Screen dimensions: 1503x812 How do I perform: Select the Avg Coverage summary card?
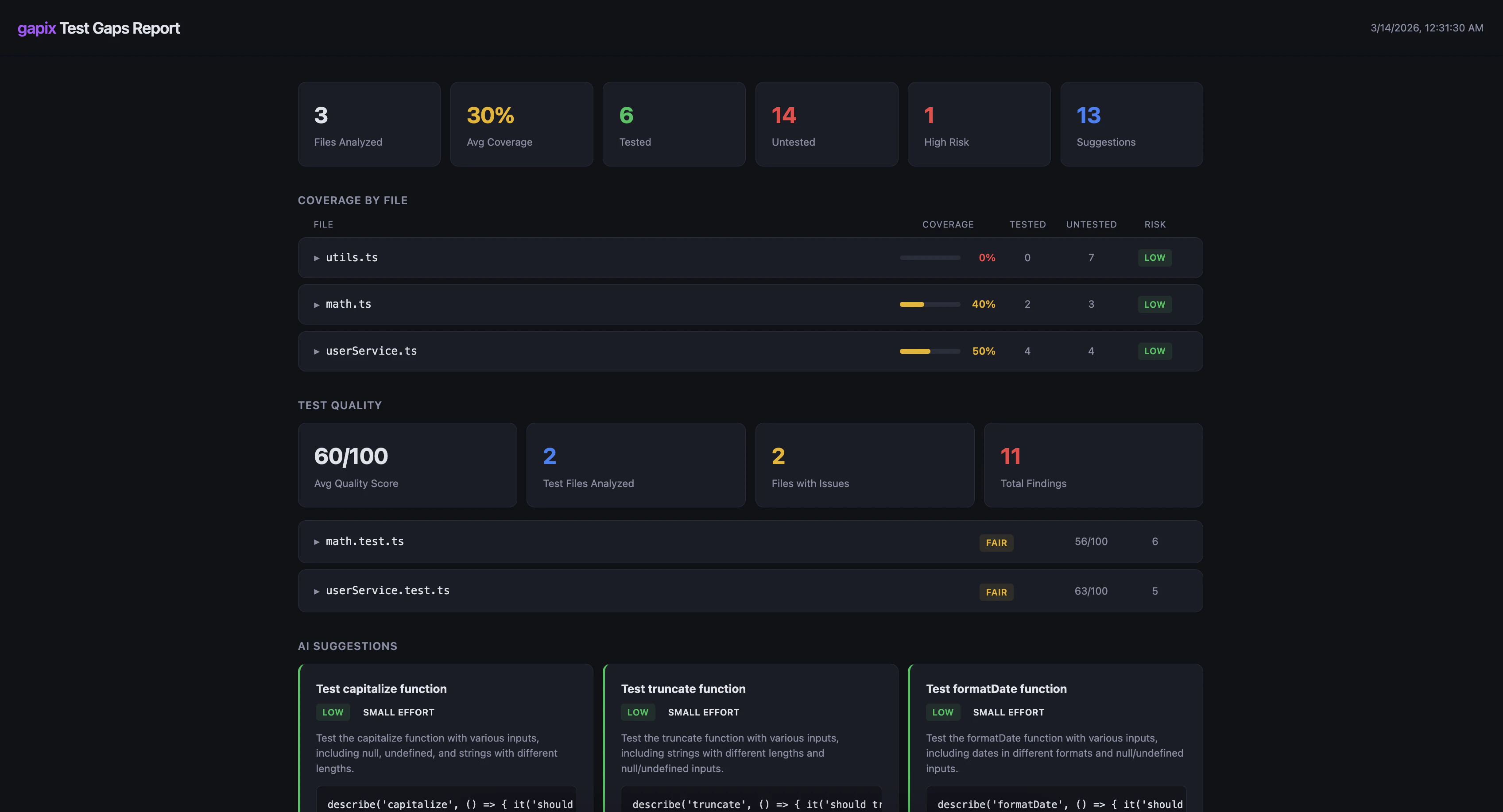(x=521, y=124)
